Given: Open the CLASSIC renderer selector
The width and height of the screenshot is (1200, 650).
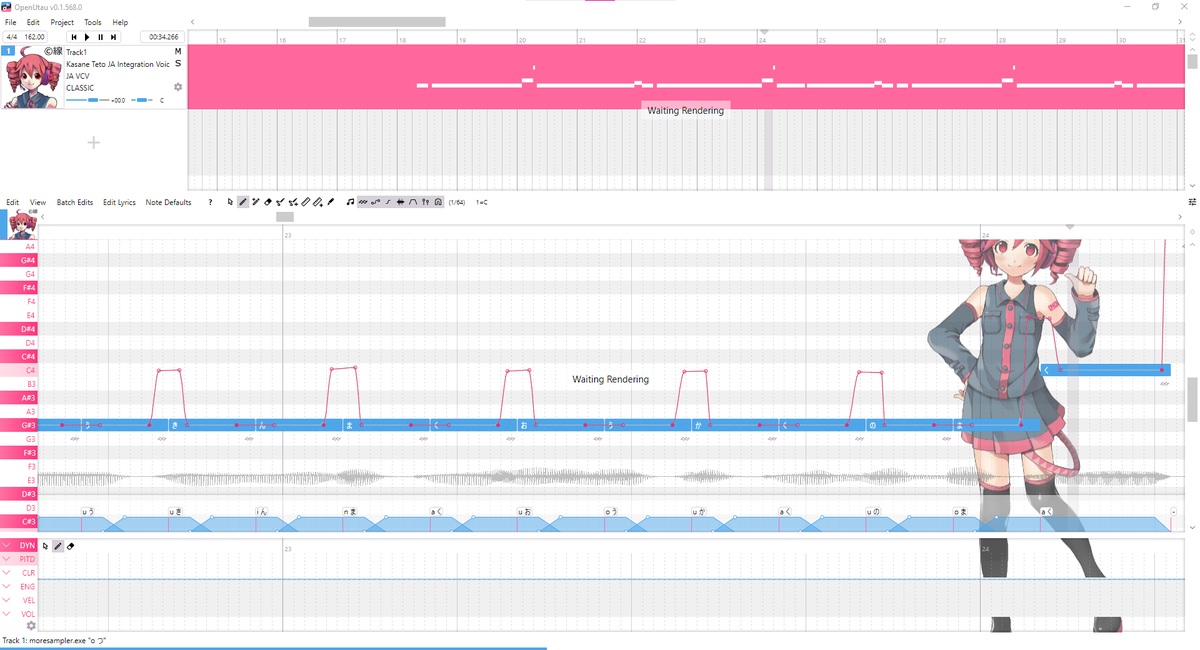Looking at the screenshot, I should click(80, 88).
